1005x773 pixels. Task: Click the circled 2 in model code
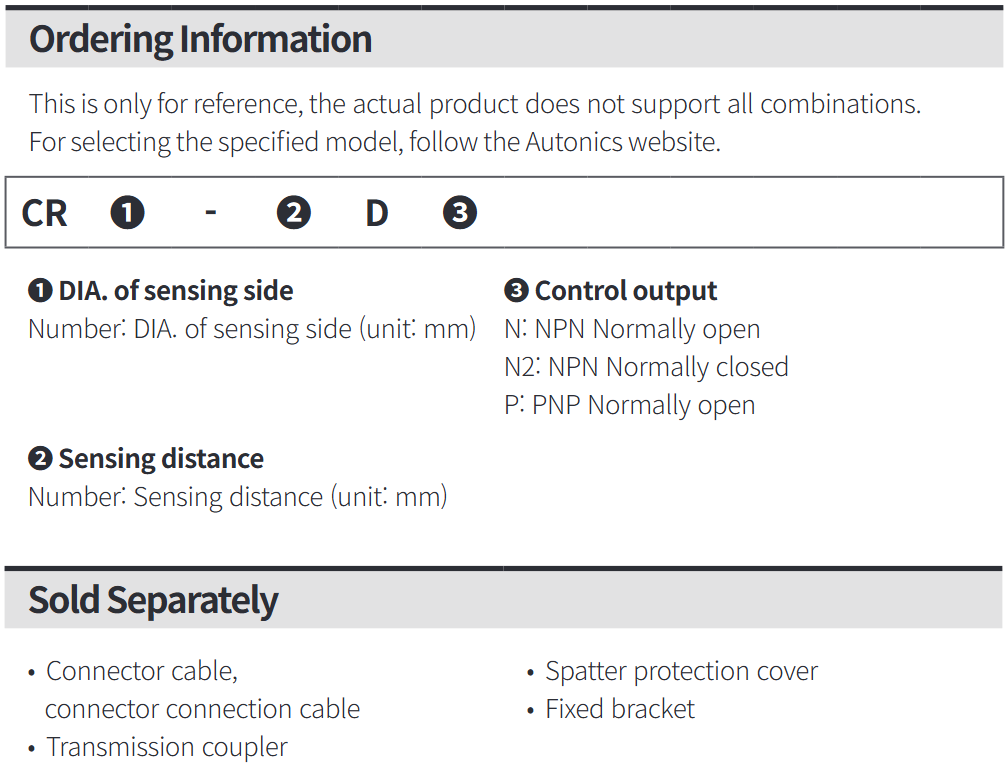point(294,213)
